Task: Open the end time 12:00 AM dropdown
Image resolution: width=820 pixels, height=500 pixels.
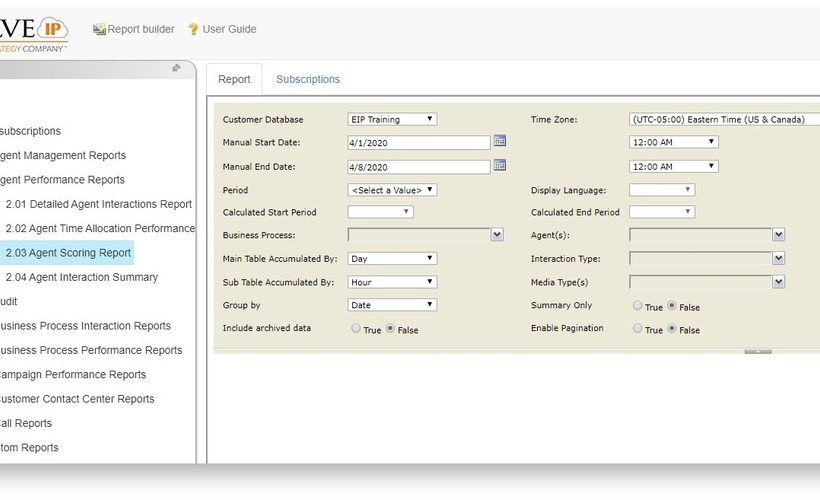Action: pyautogui.click(x=674, y=166)
